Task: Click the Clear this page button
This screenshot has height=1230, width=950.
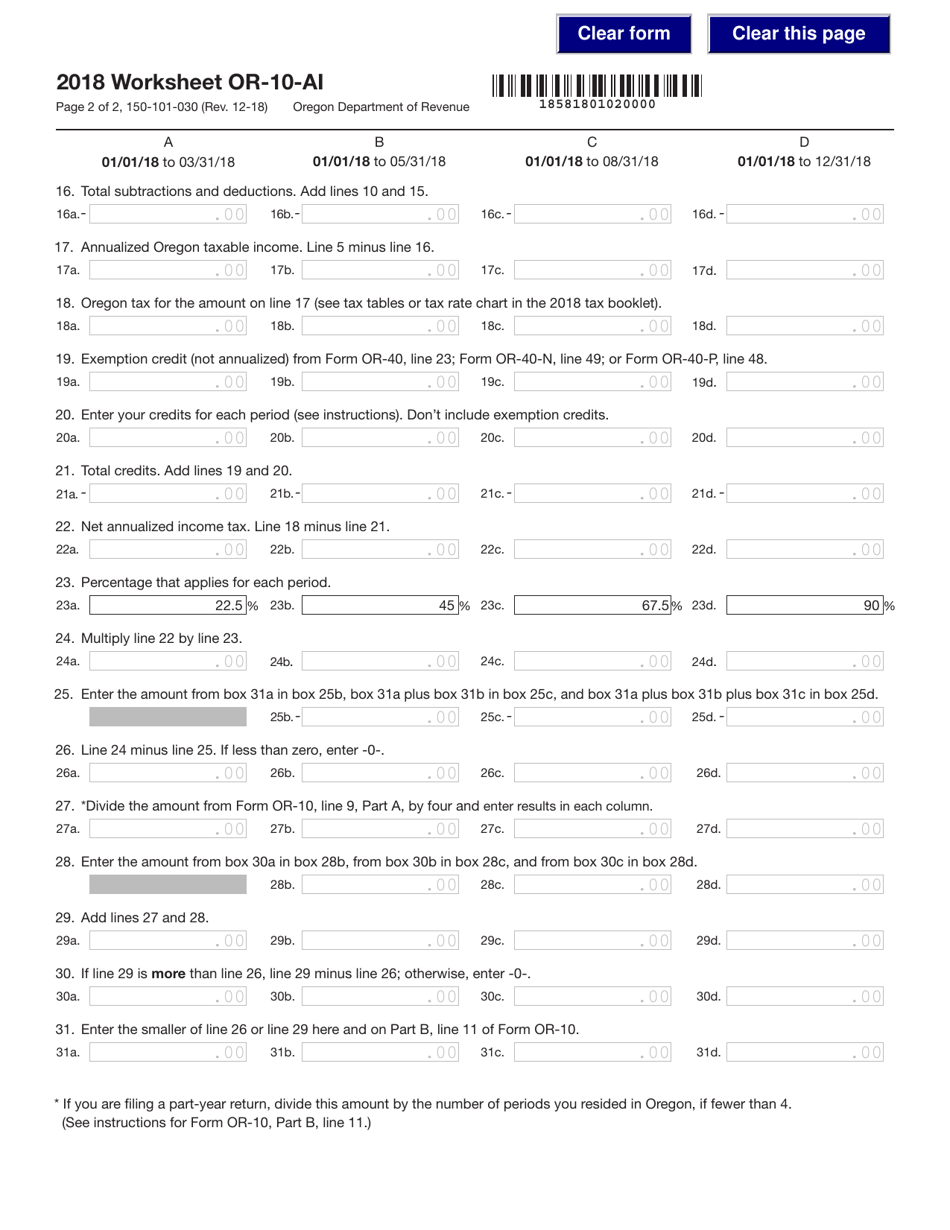Action: pos(798,33)
